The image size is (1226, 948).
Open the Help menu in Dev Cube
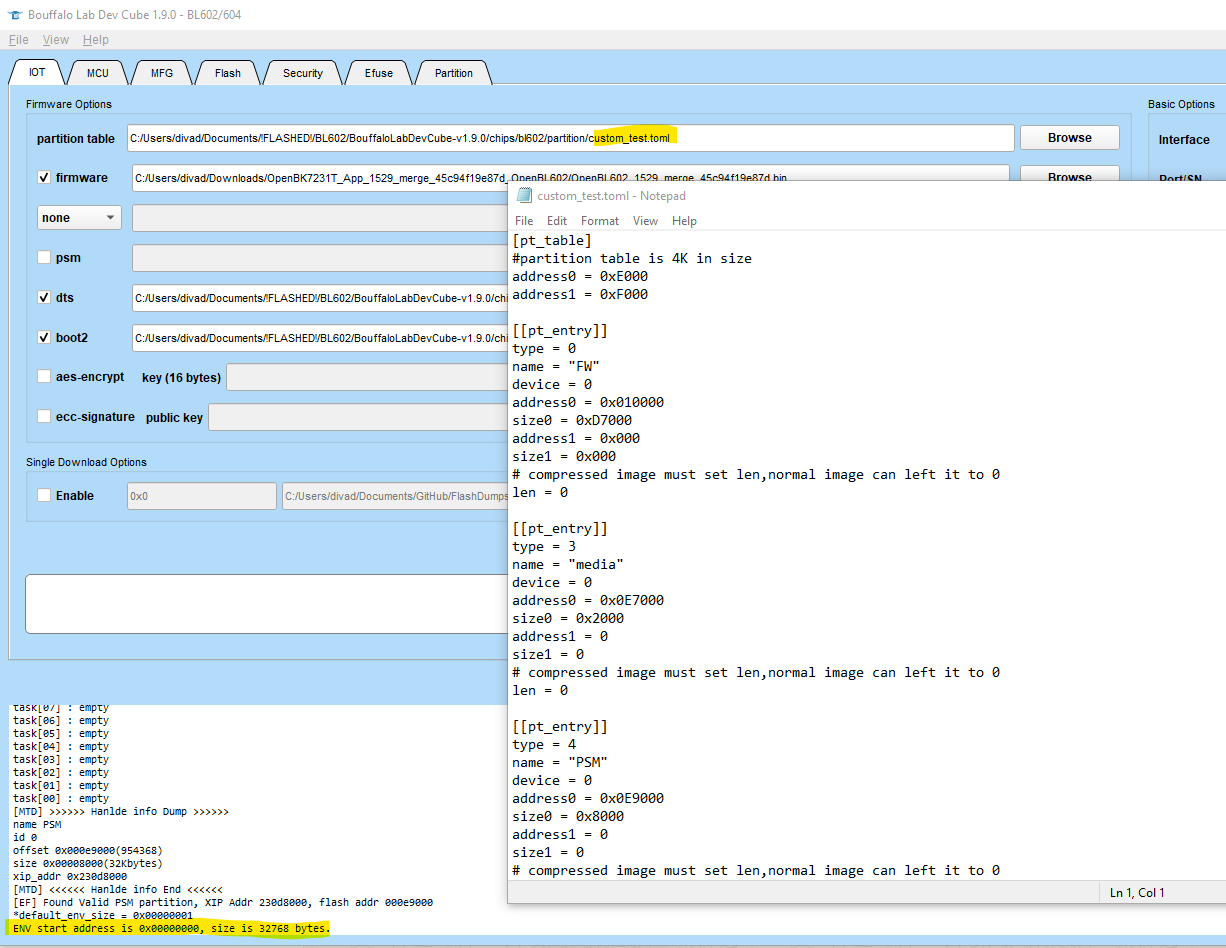(x=96, y=40)
